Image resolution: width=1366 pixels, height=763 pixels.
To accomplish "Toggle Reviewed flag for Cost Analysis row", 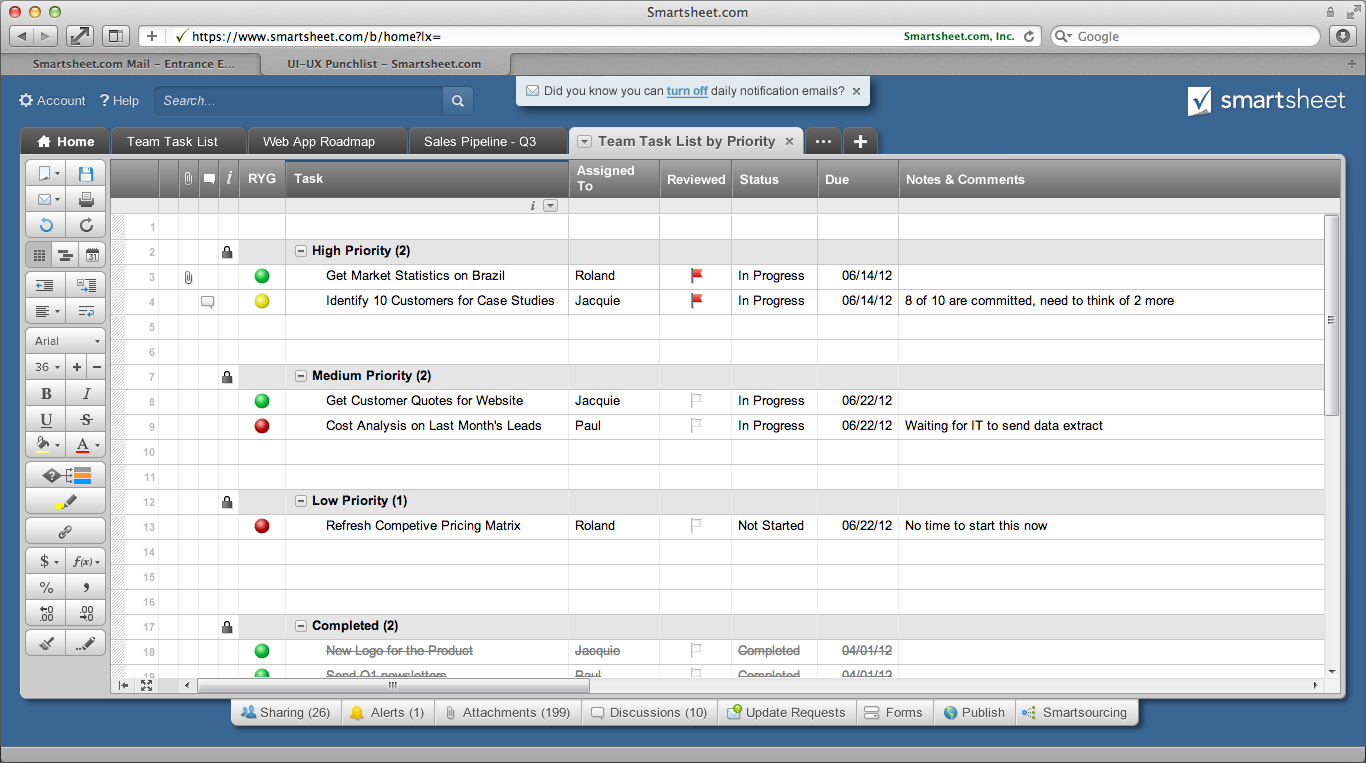I will pos(697,426).
